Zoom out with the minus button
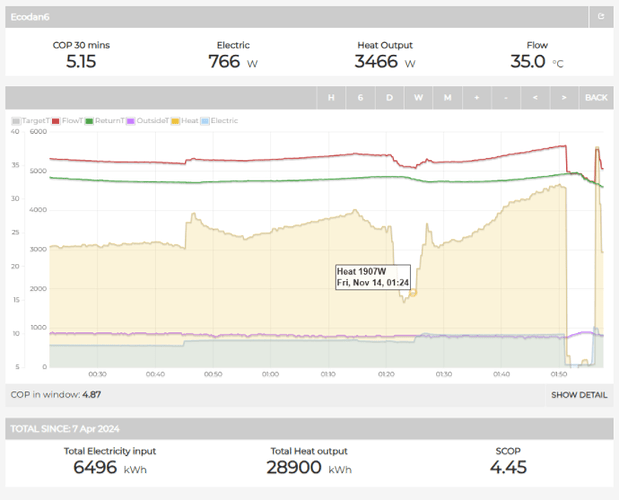Image resolution: width=619 pixels, height=500 pixels. (x=506, y=97)
